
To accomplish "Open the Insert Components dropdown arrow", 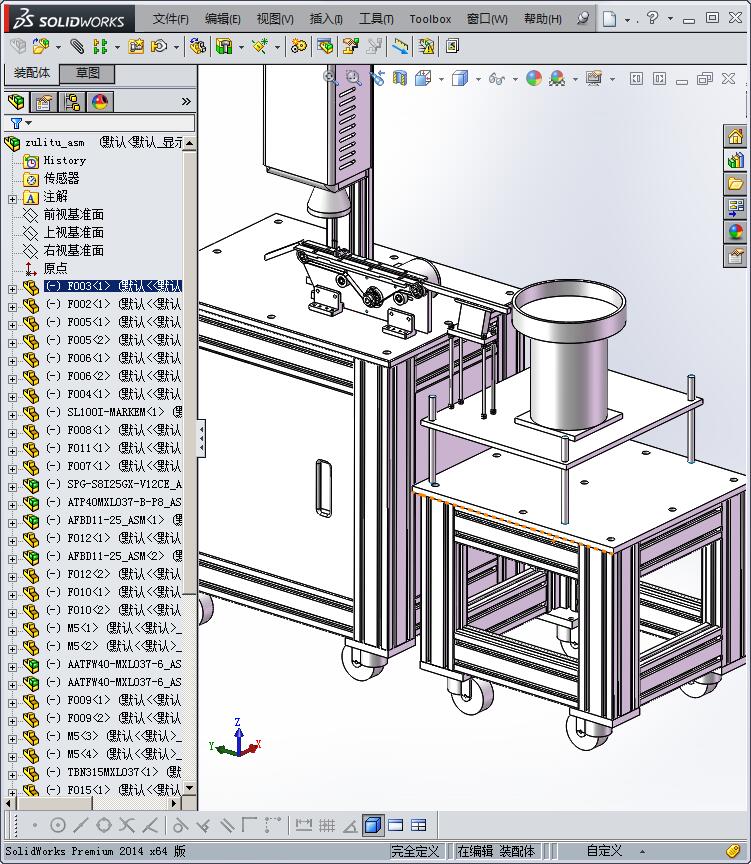I will pyautogui.click(x=58, y=47).
